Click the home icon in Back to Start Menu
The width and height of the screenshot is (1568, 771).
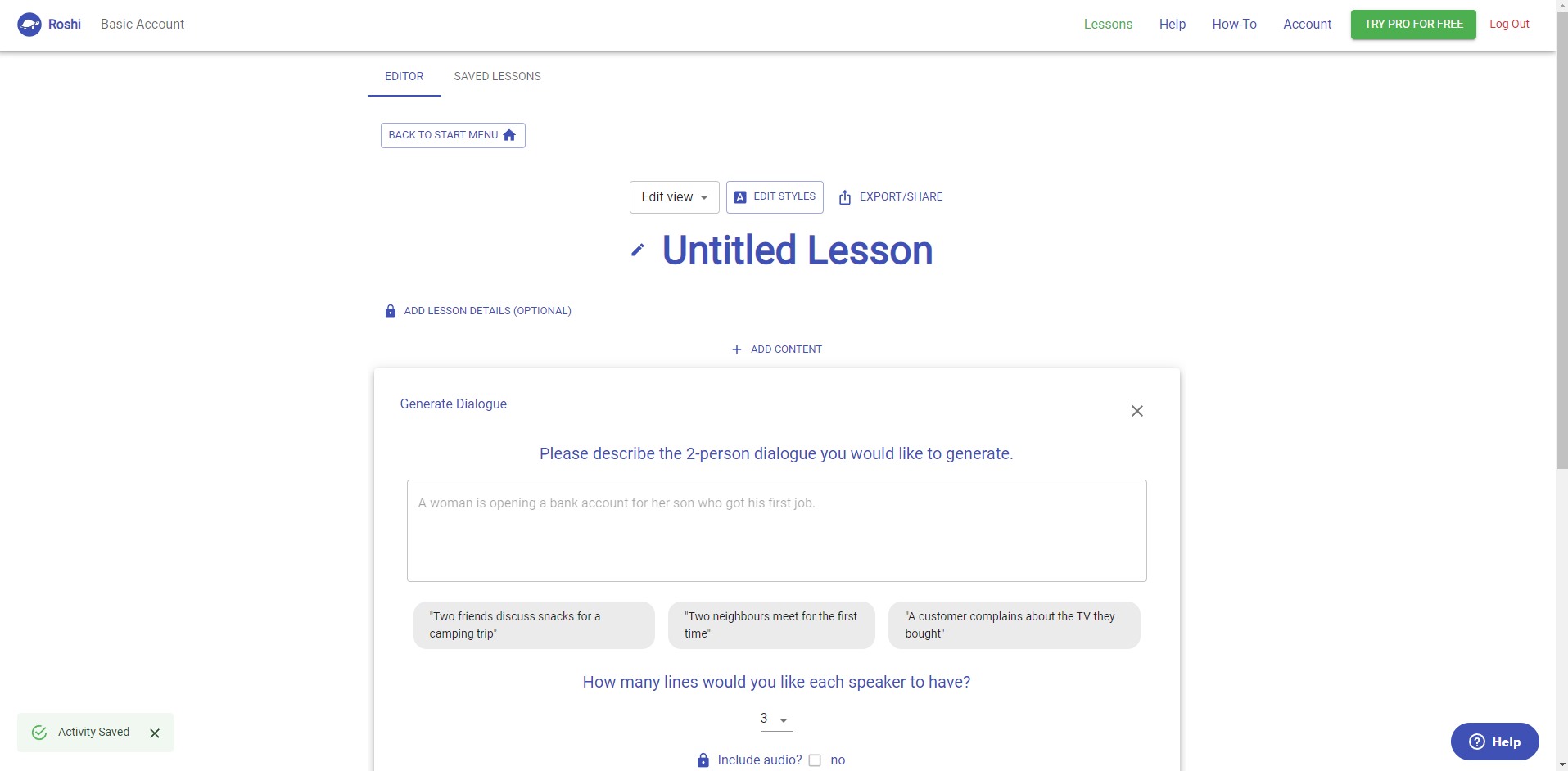509,135
